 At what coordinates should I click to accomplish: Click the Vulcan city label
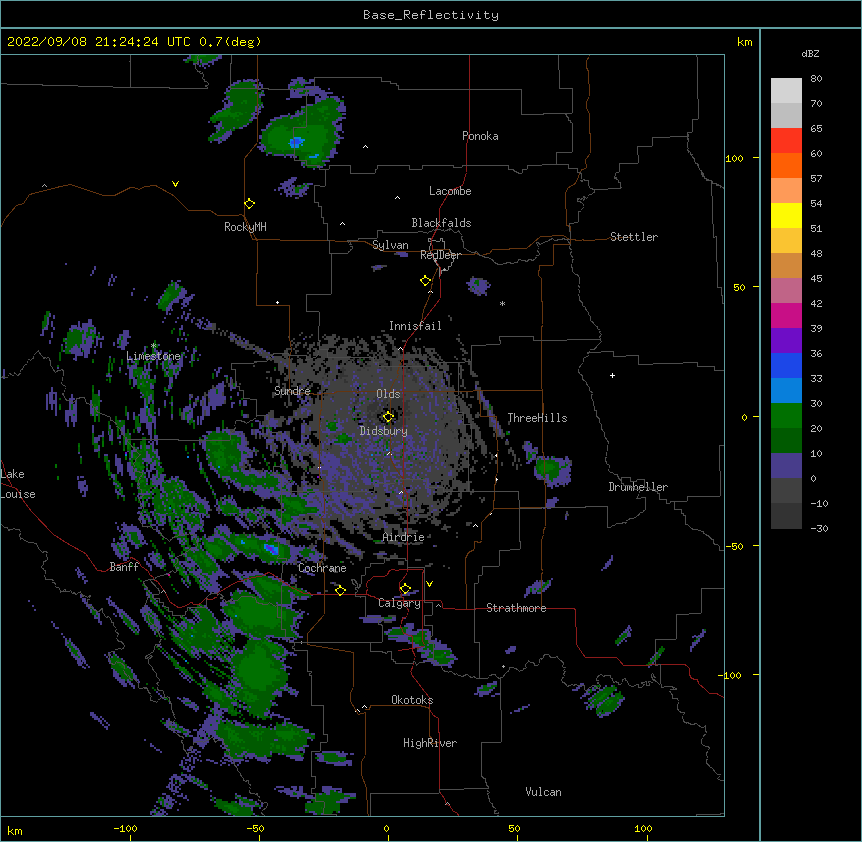coord(543,792)
